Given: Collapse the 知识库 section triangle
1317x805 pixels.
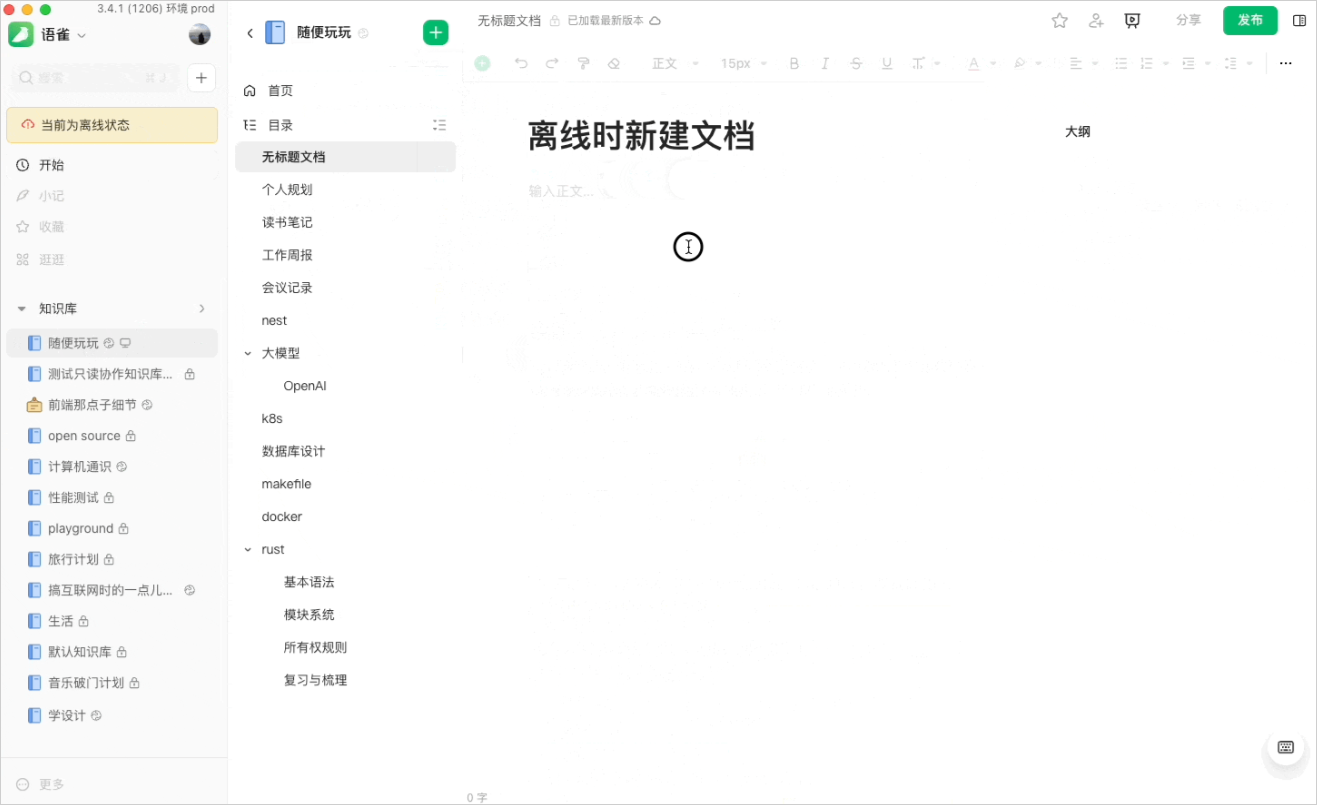Looking at the screenshot, I should 22,309.
